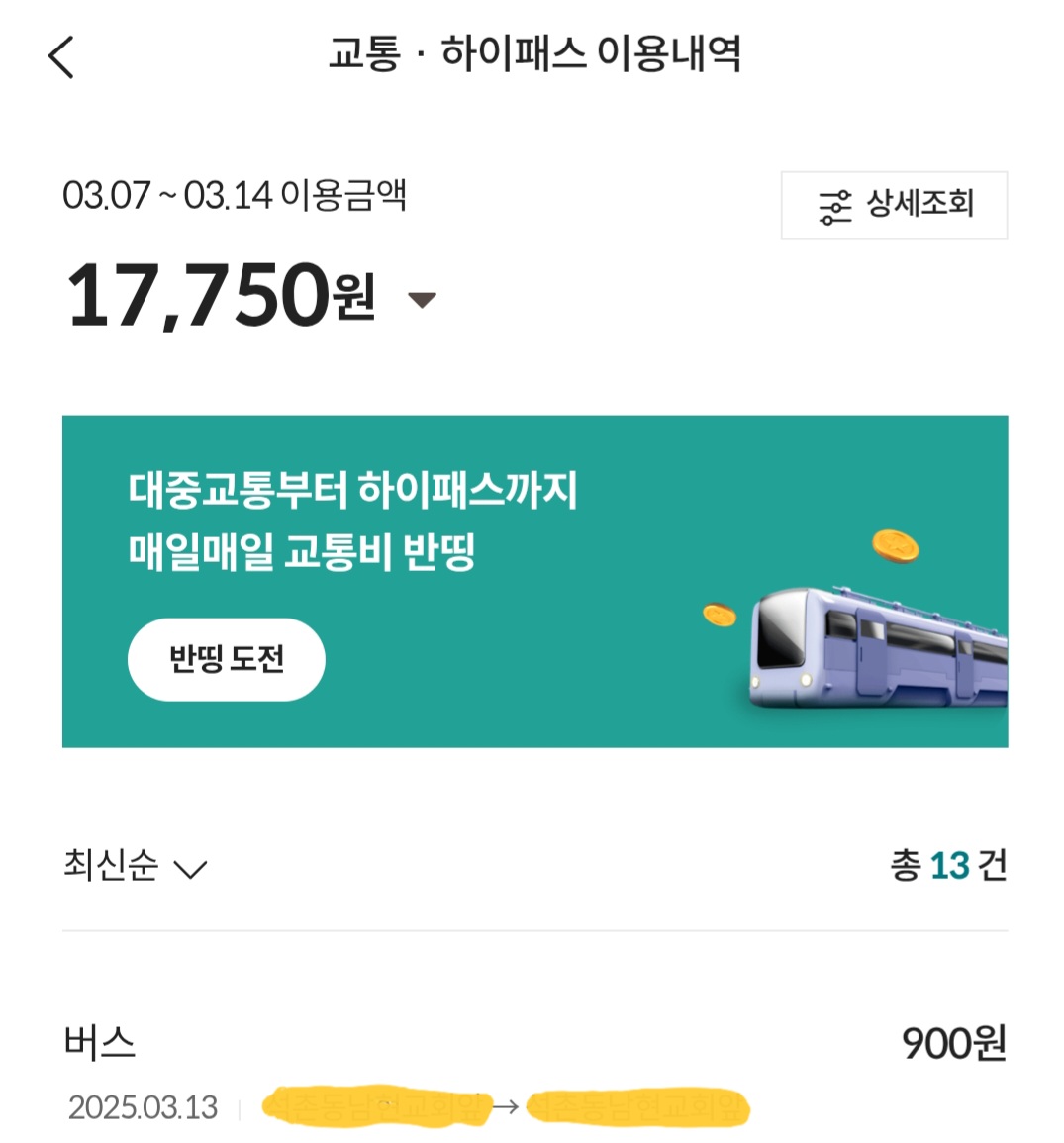The width and height of the screenshot is (1064, 1143).
Task: Select the 03.07 ~ 03.14 이용금액 date range
Action: 235,195
